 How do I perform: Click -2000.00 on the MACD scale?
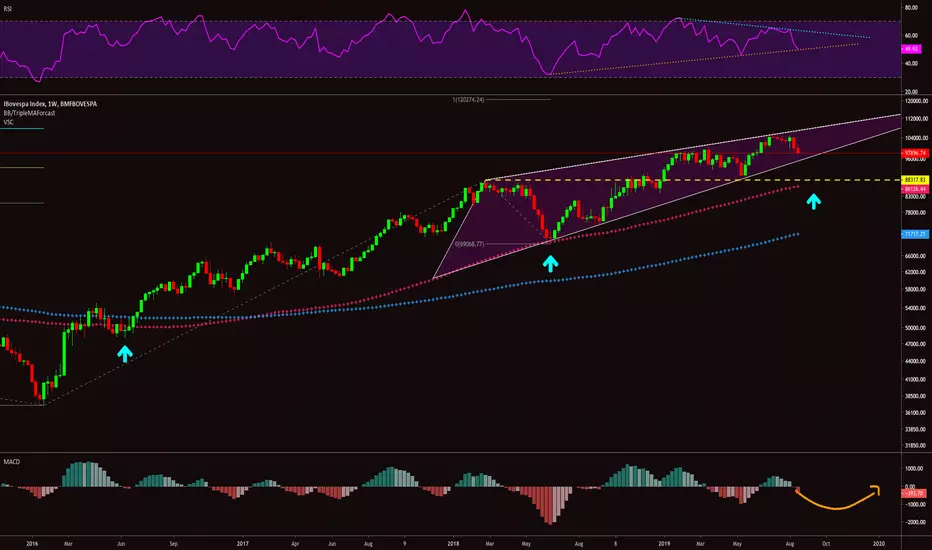point(915,523)
